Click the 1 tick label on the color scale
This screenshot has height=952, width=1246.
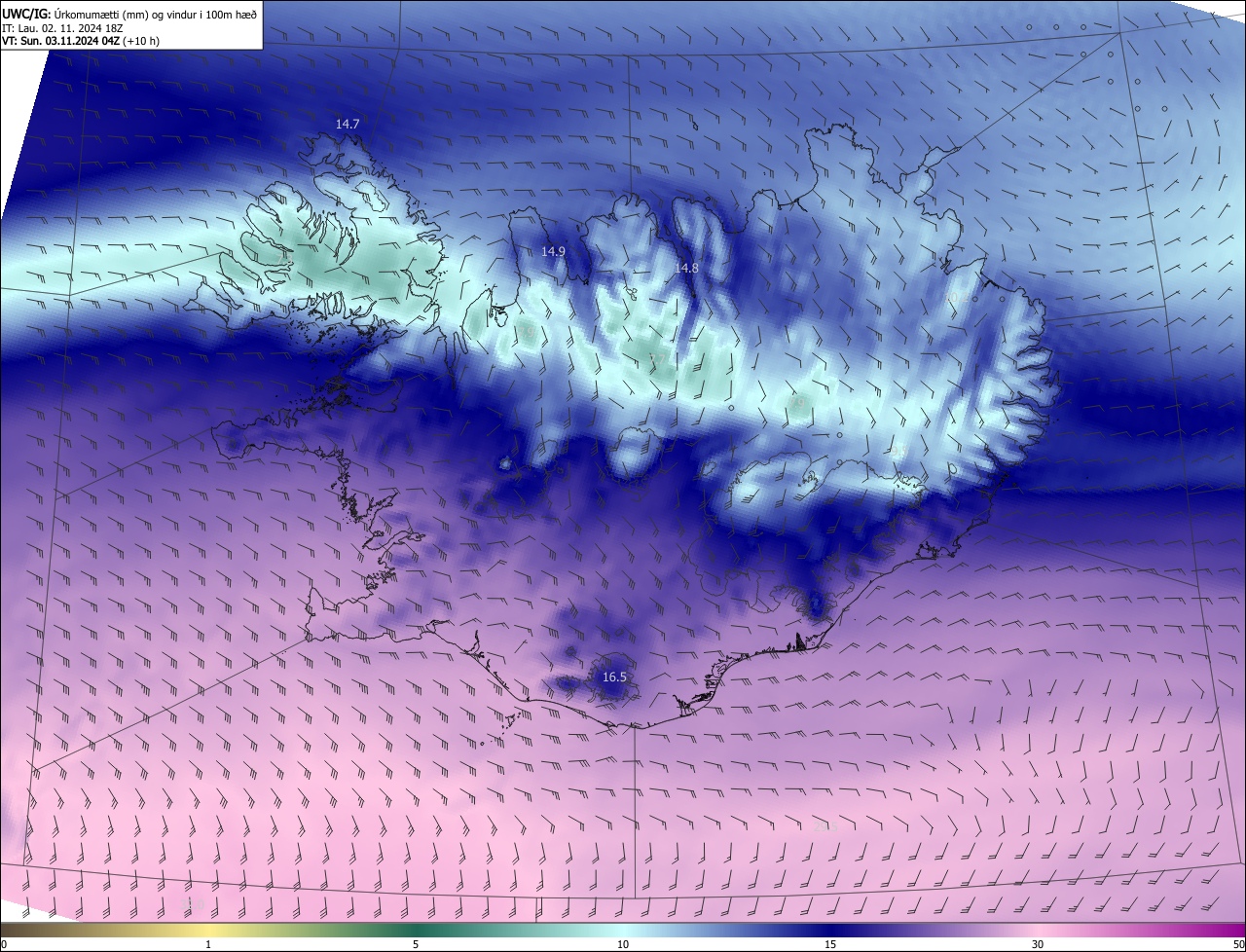[x=208, y=944]
